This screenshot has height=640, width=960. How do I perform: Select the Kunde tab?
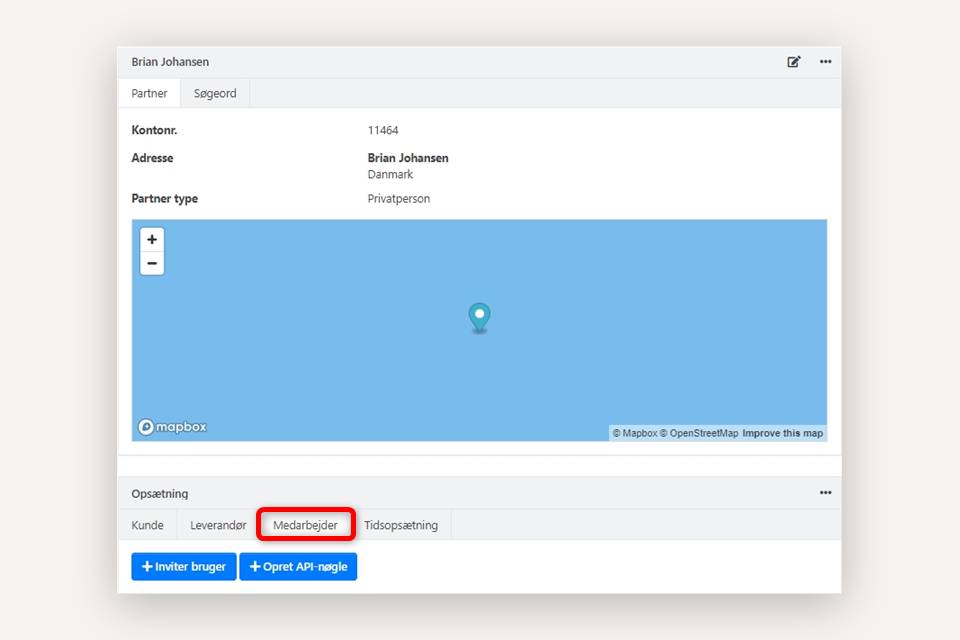[x=147, y=525]
